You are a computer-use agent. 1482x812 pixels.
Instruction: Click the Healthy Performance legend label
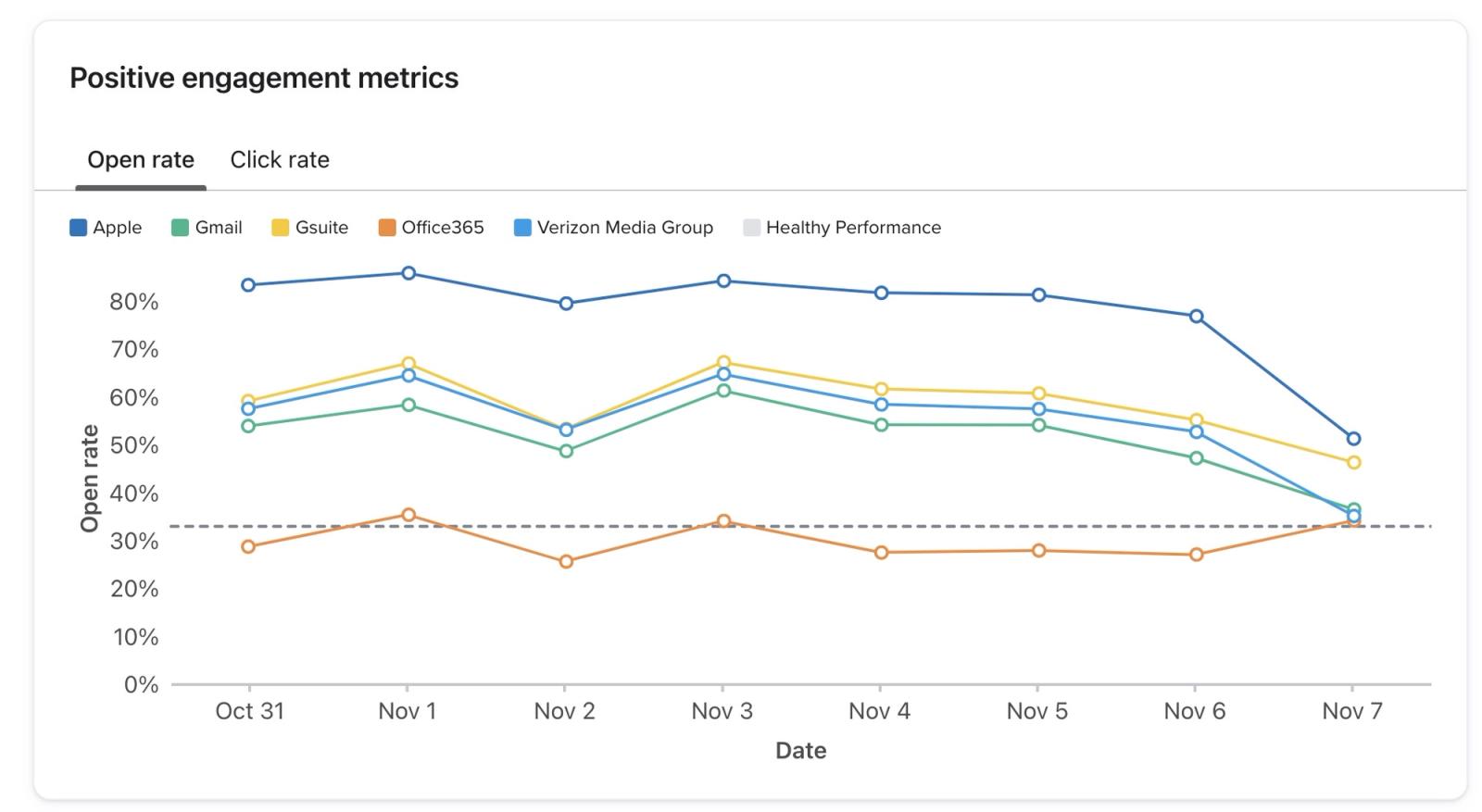(x=853, y=228)
